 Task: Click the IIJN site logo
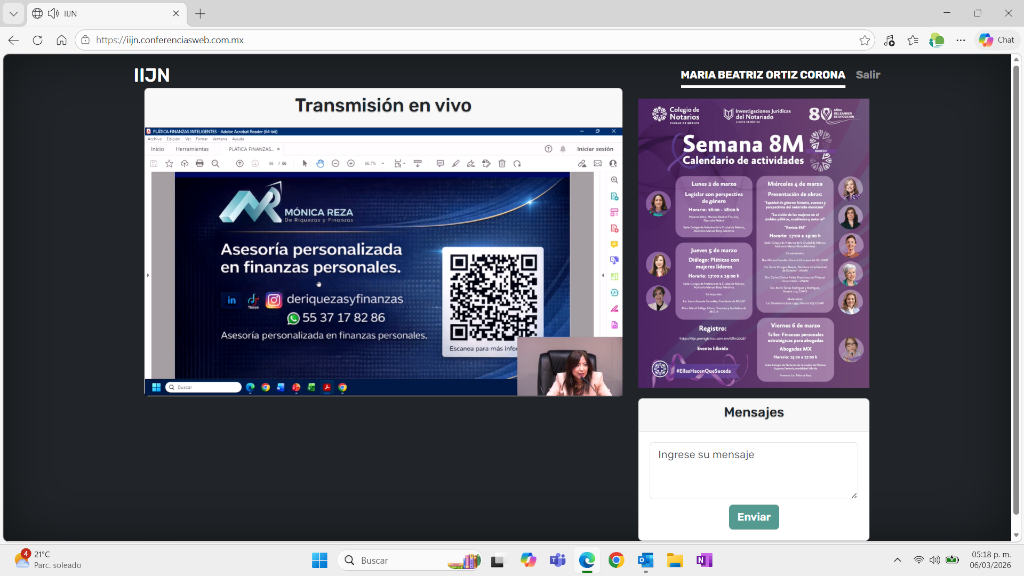(152, 75)
